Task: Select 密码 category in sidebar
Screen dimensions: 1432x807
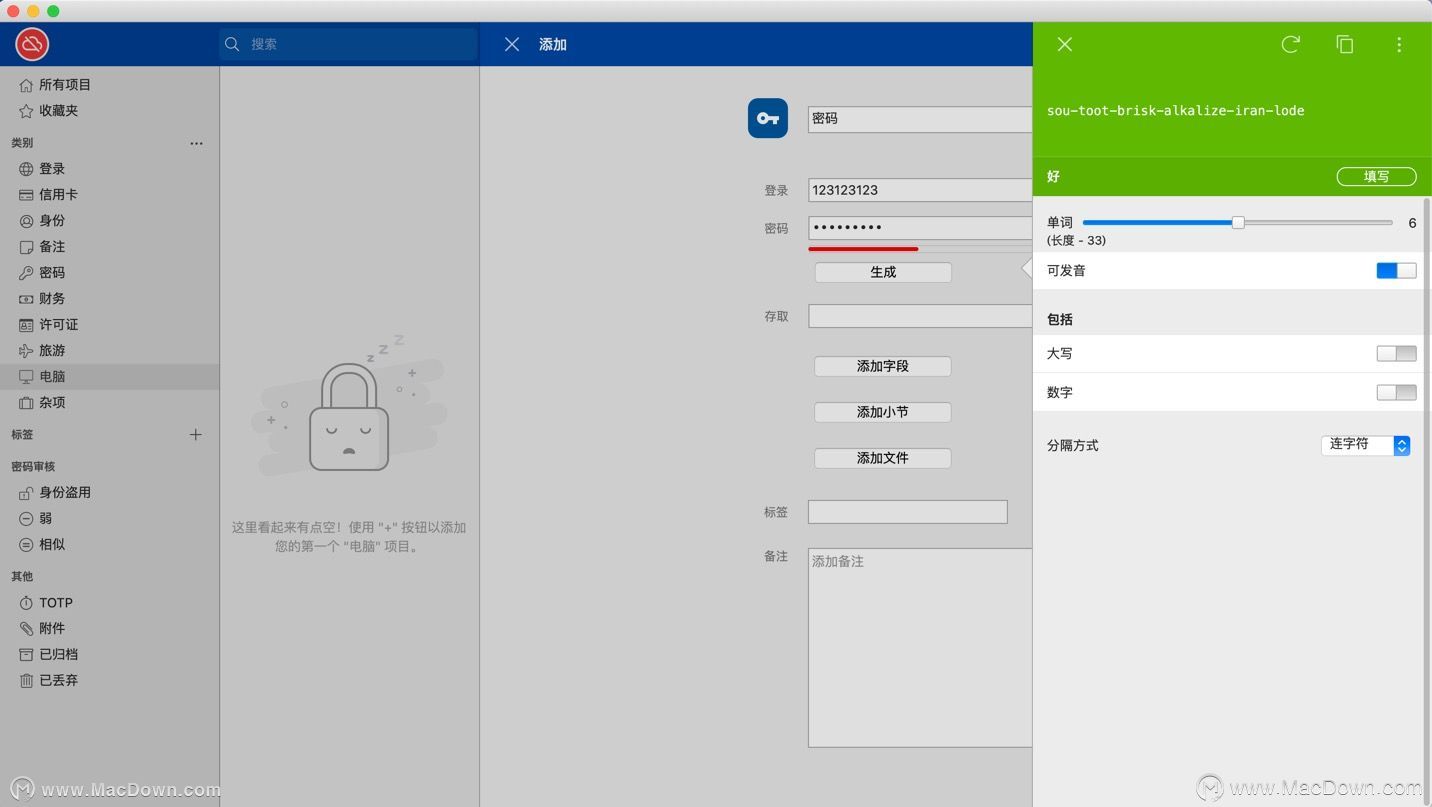Action: [x=109, y=273]
